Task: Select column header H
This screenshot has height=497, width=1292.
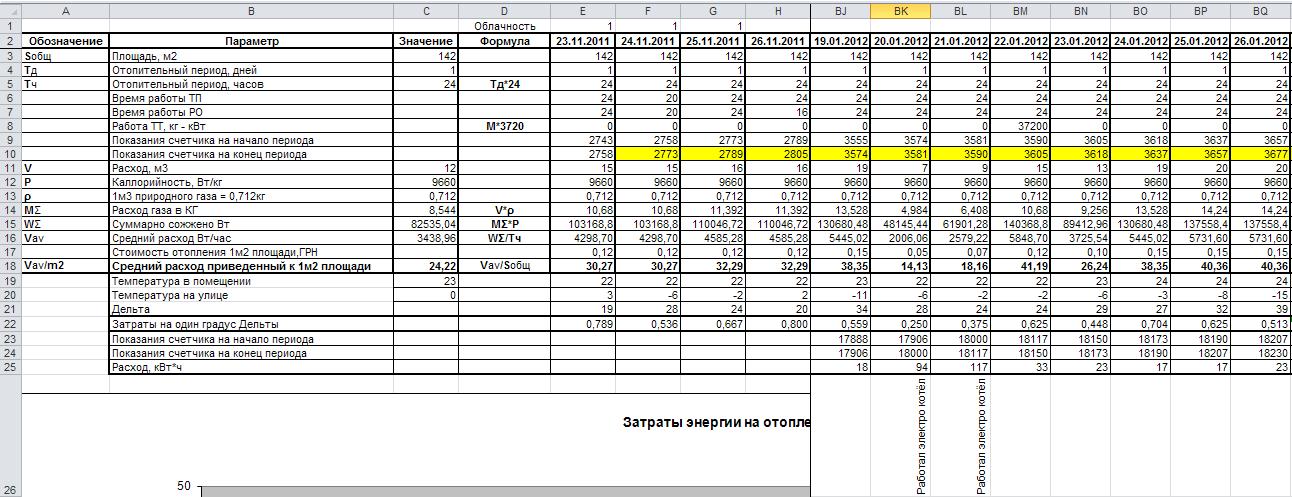Action: click(x=778, y=10)
